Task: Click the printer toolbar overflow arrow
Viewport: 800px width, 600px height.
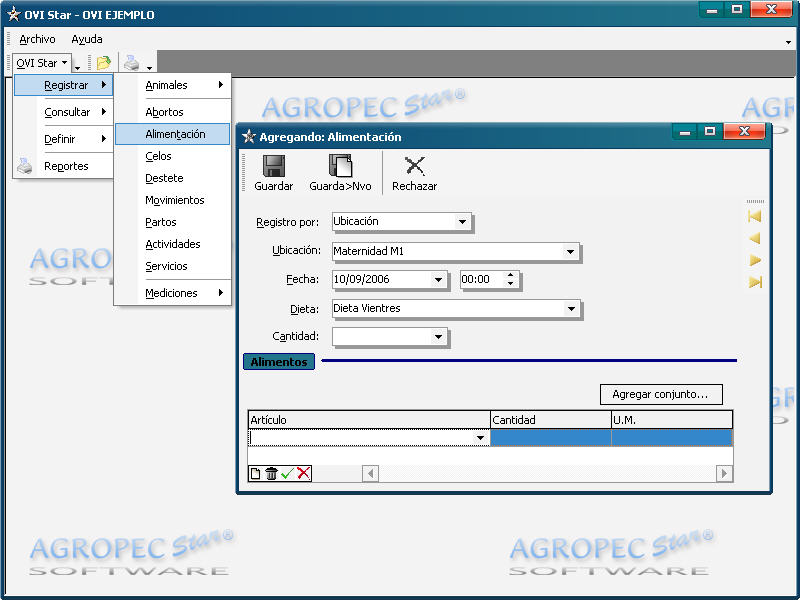Action: pos(149,67)
